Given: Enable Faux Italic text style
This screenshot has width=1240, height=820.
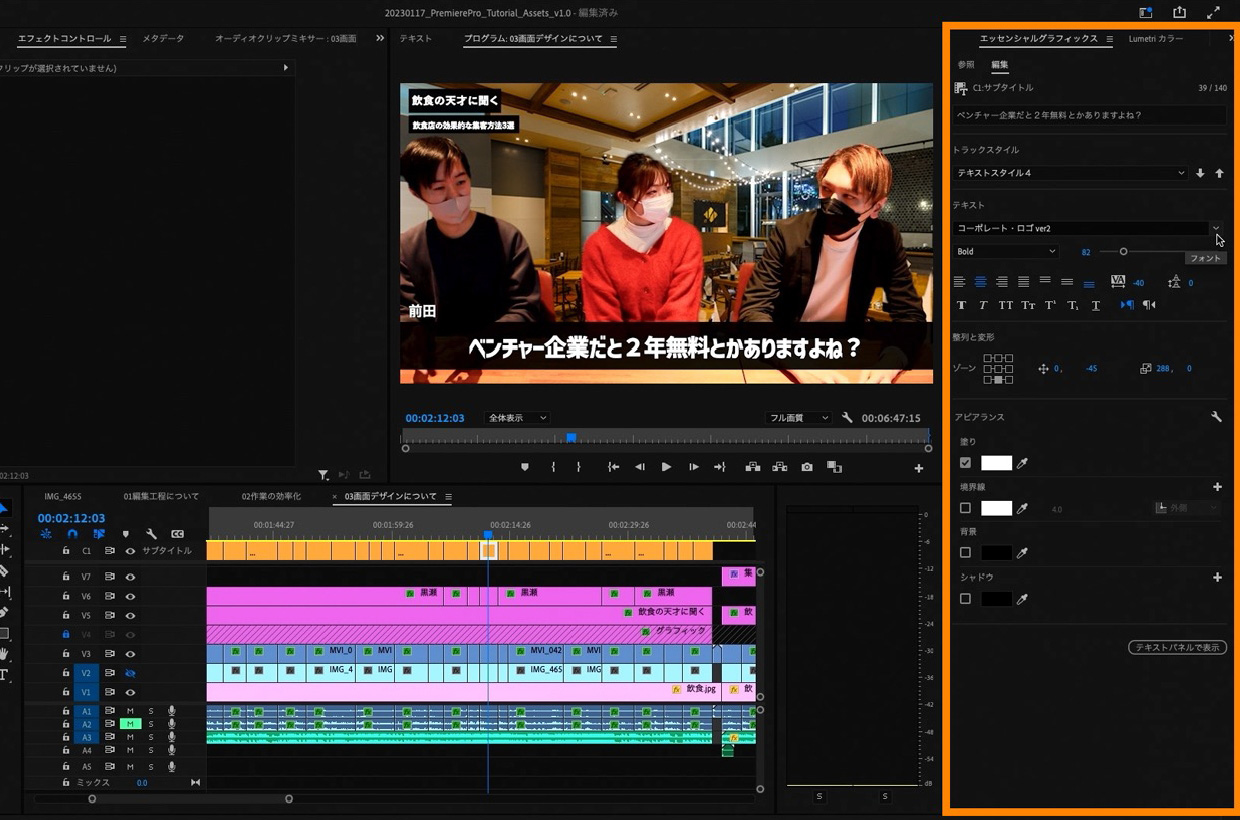Looking at the screenshot, I should coord(983,305).
